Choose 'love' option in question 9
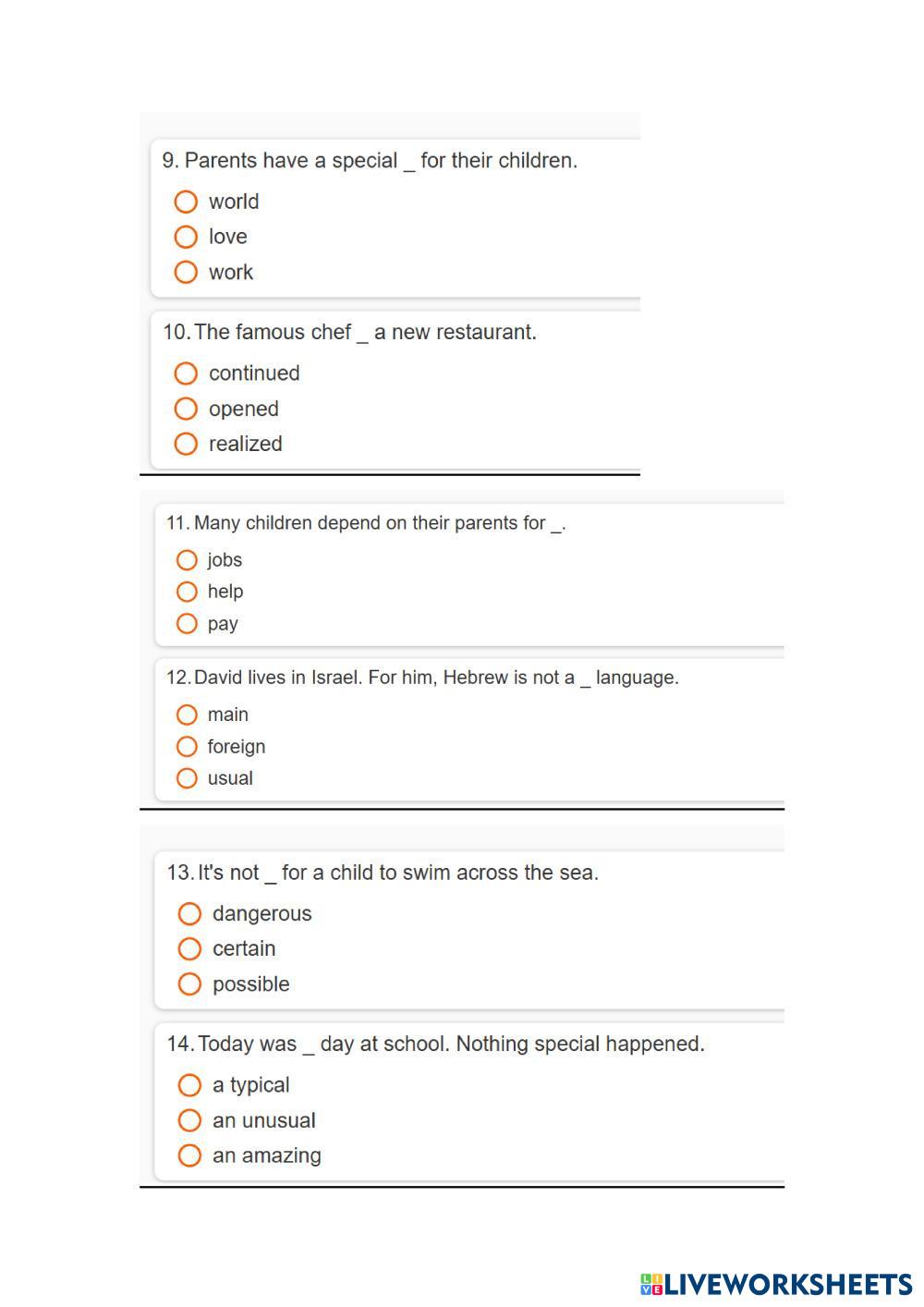The height and width of the screenshot is (1307, 924). pyautogui.click(x=186, y=237)
